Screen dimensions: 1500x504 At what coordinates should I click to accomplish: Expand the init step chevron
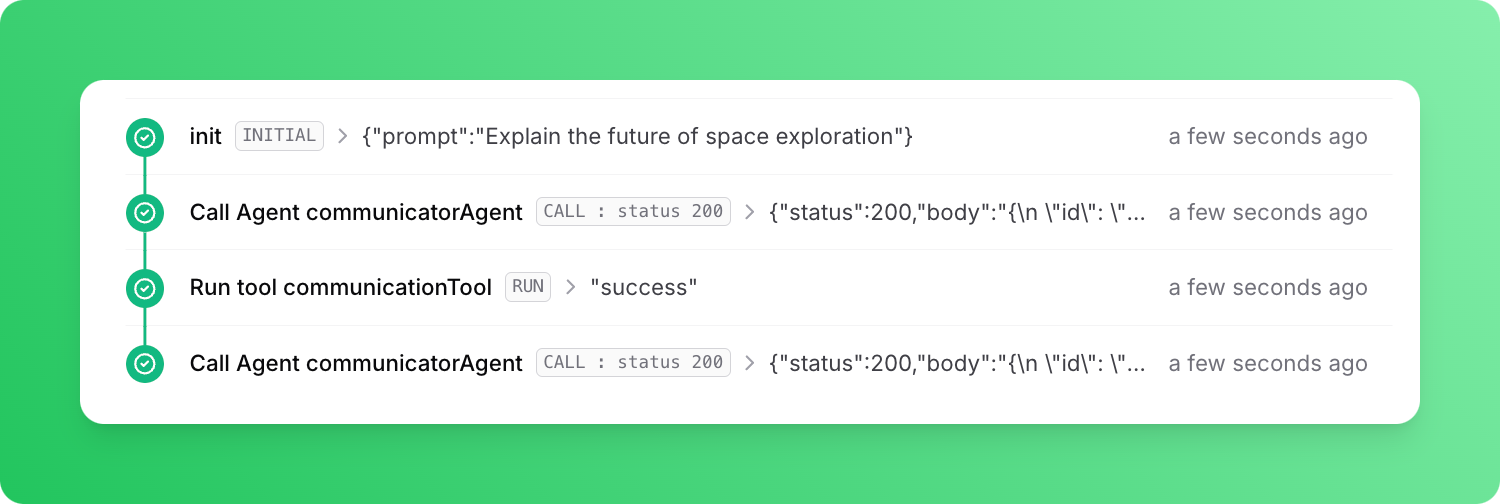(342, 136)
